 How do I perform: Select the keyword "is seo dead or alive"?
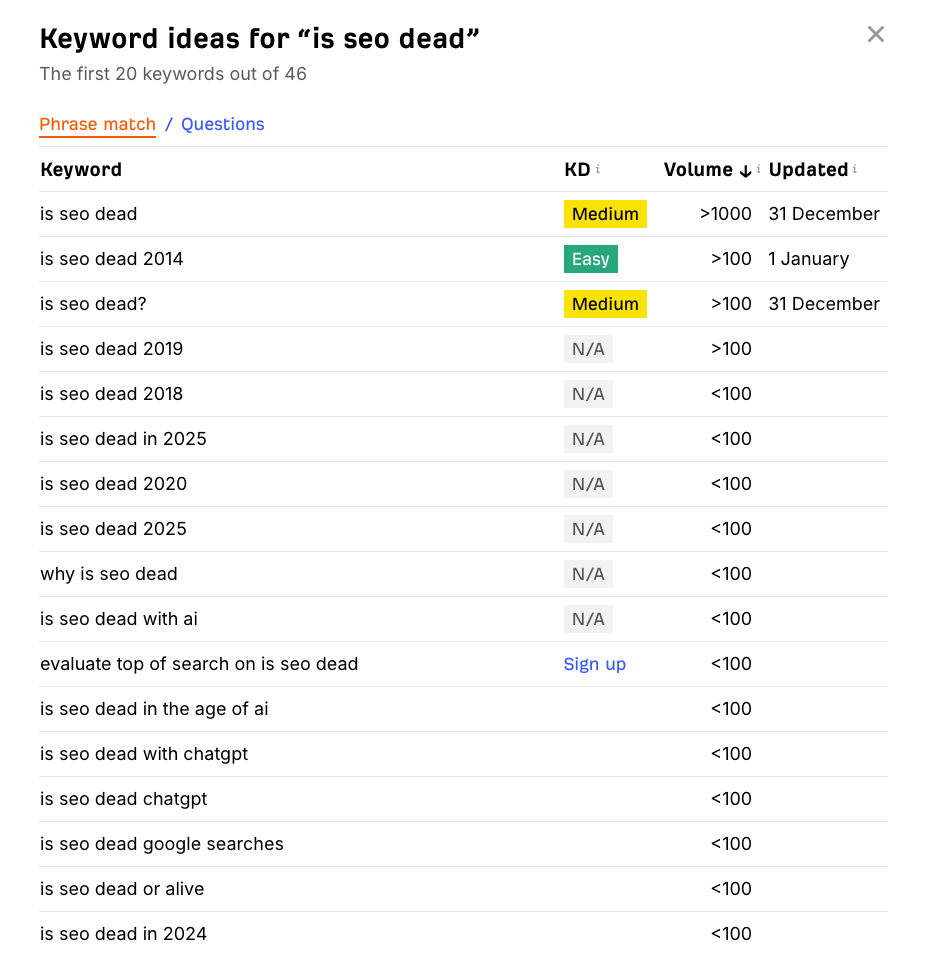[x=121, y=888]
